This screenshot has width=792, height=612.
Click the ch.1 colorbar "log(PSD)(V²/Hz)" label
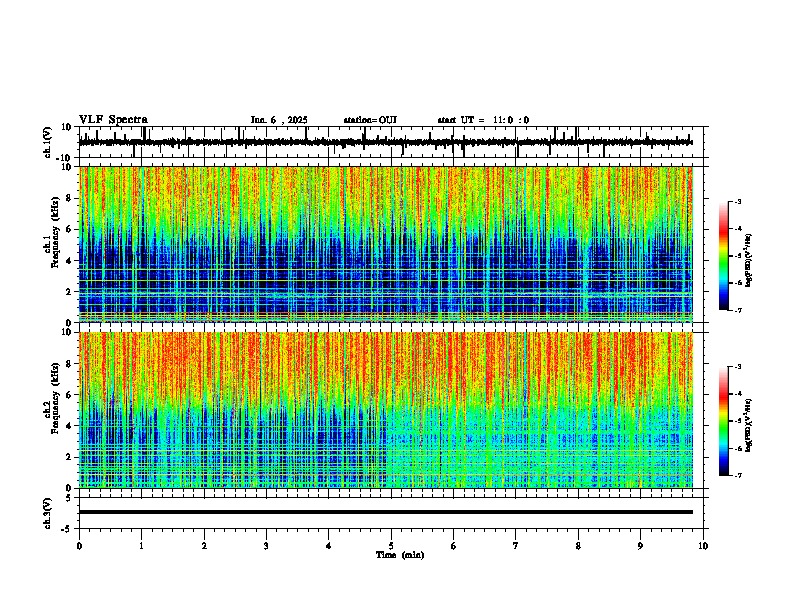tap(748, 261)
